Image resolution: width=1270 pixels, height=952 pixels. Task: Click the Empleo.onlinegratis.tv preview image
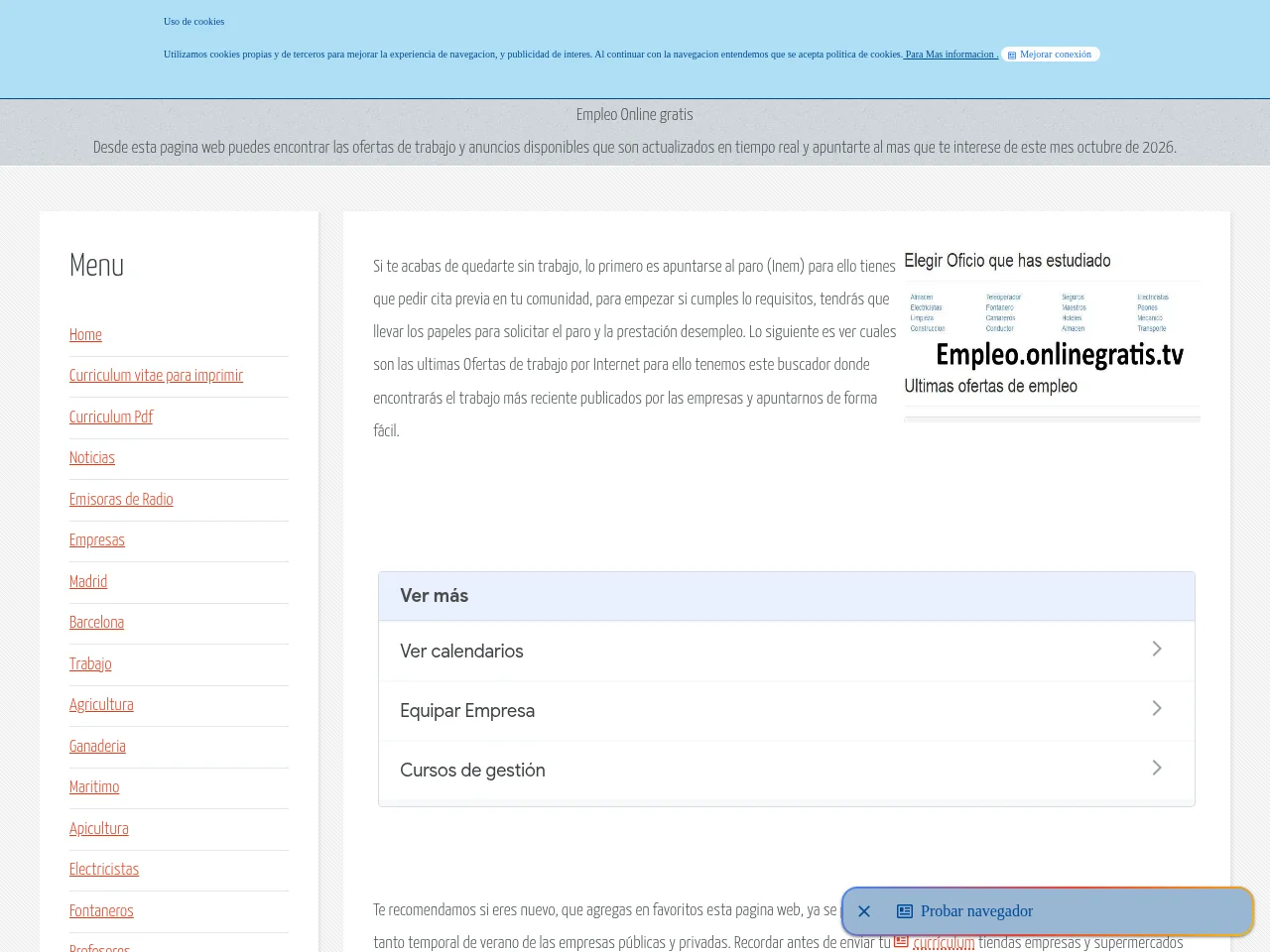point(1052,335)
